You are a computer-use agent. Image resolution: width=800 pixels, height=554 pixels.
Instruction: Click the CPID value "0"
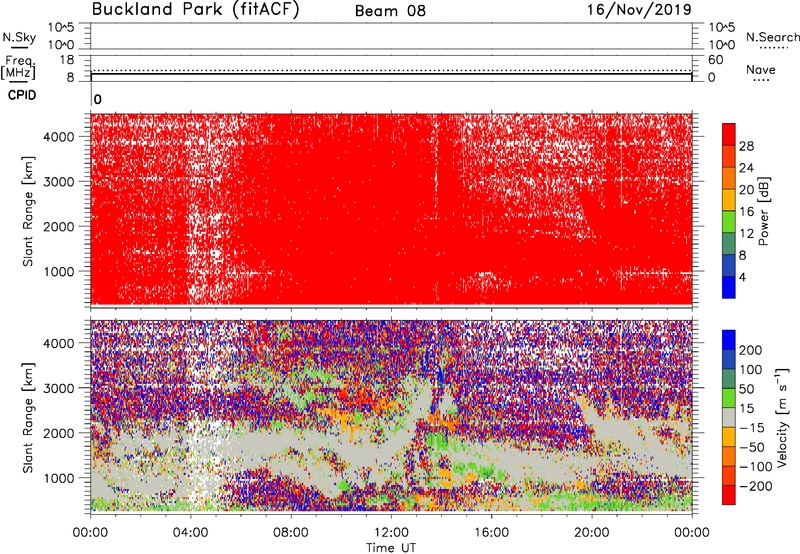click(98, 99)
